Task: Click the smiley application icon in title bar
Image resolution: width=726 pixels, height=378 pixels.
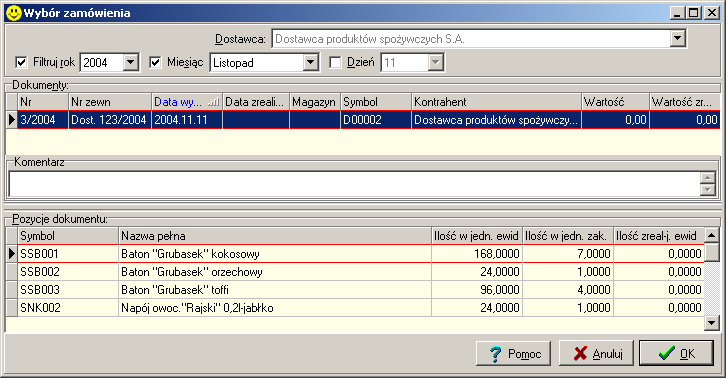Action: tap(13, 13)
